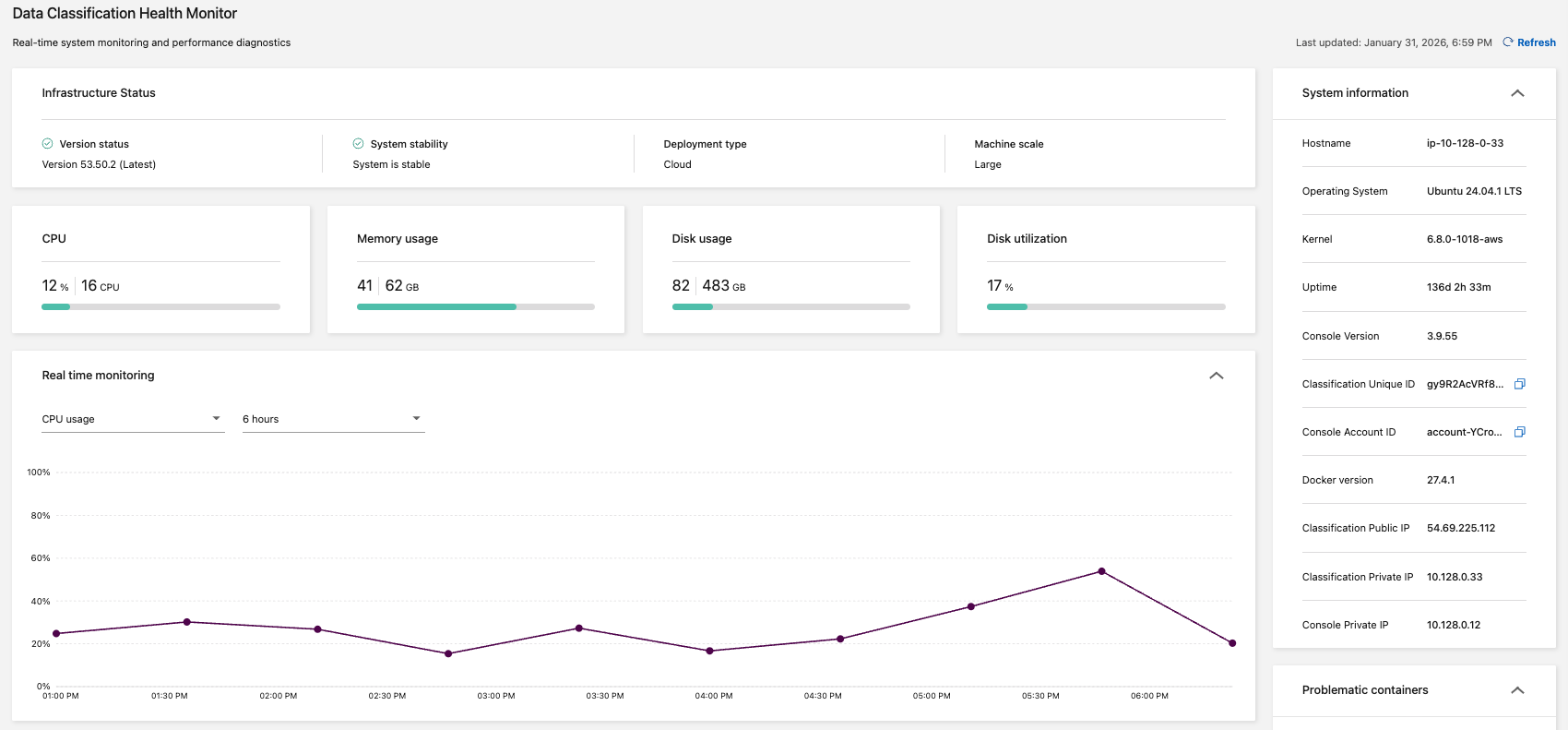The width and height of the screenshot is (1568, 730).
Task: Click the Refresh link
Action: tap(1536, 42)
